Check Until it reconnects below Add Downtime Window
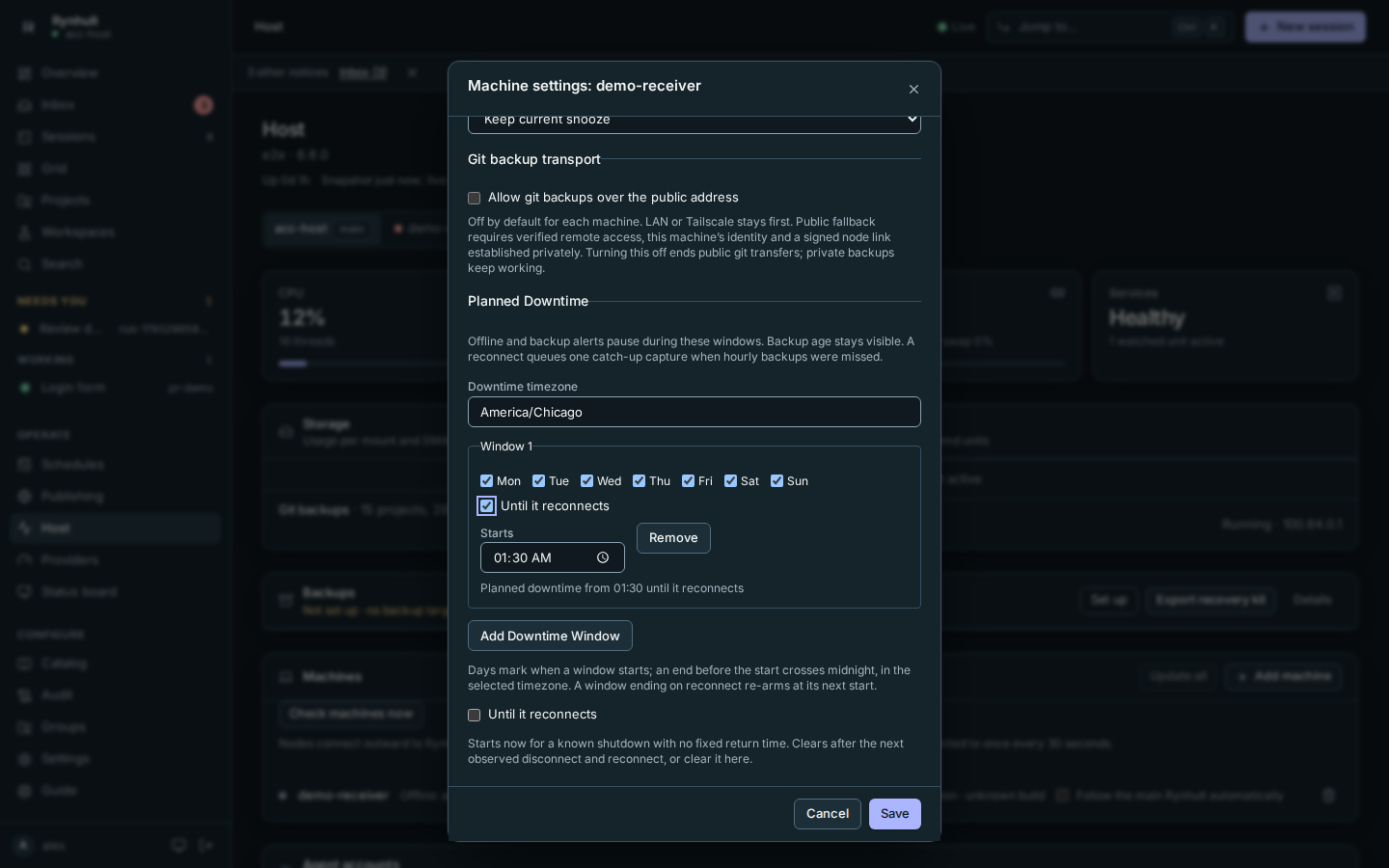Image resolution: width=1389 pixels, height=868 pixels. tap(474, 715)
